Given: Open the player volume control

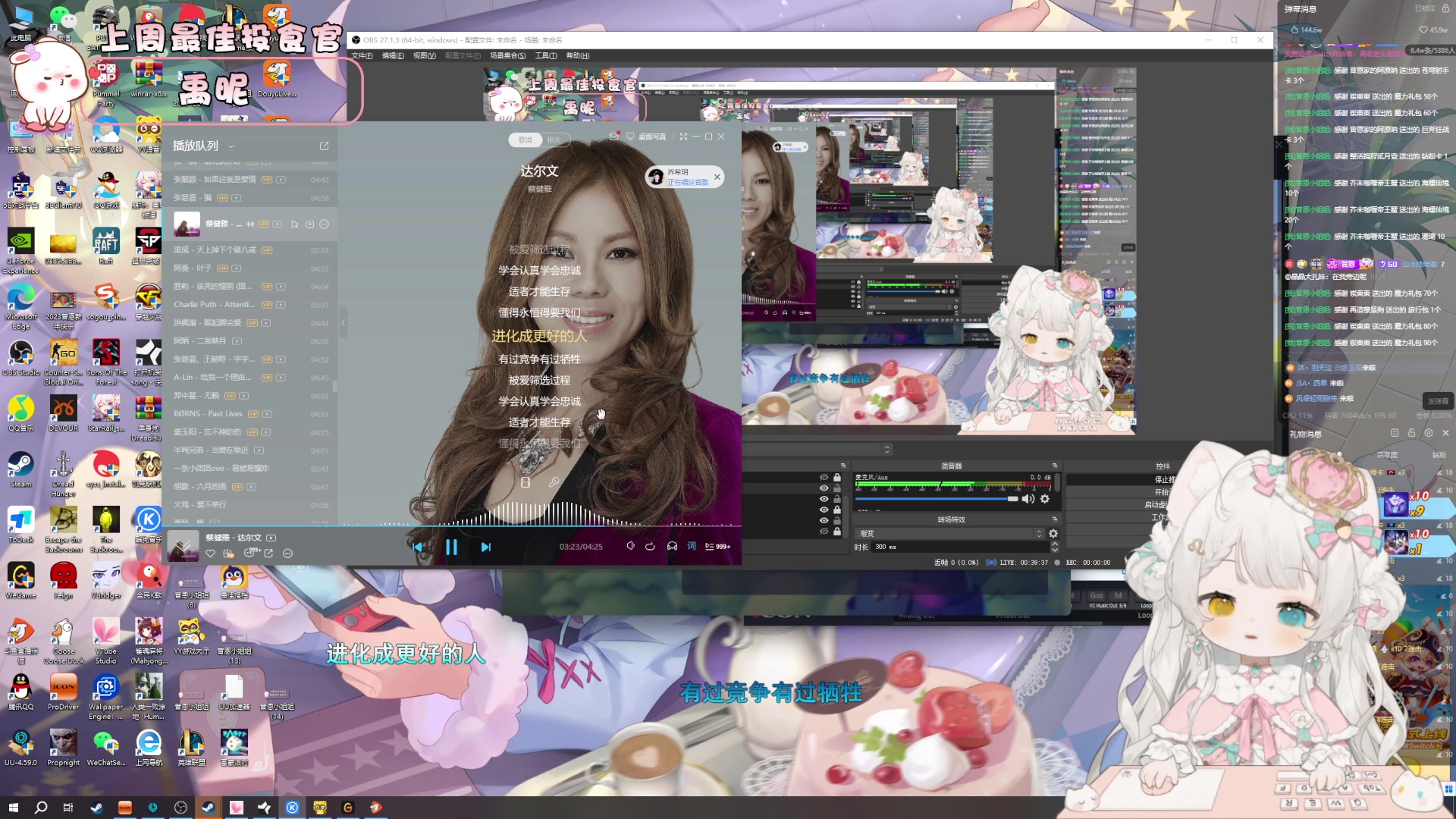Looking at the screenshot, I should (630, 546).
